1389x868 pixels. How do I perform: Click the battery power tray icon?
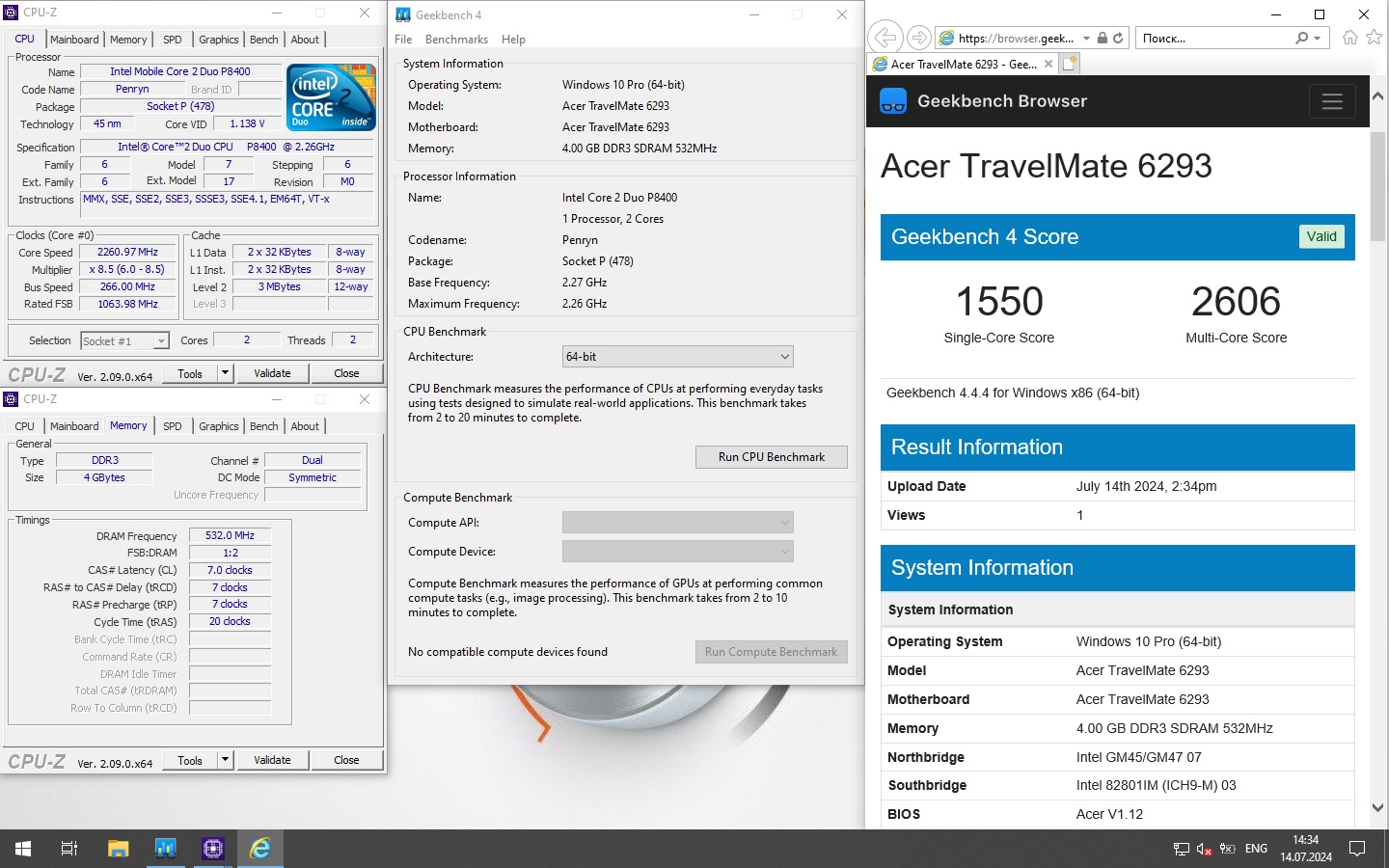1227,849
